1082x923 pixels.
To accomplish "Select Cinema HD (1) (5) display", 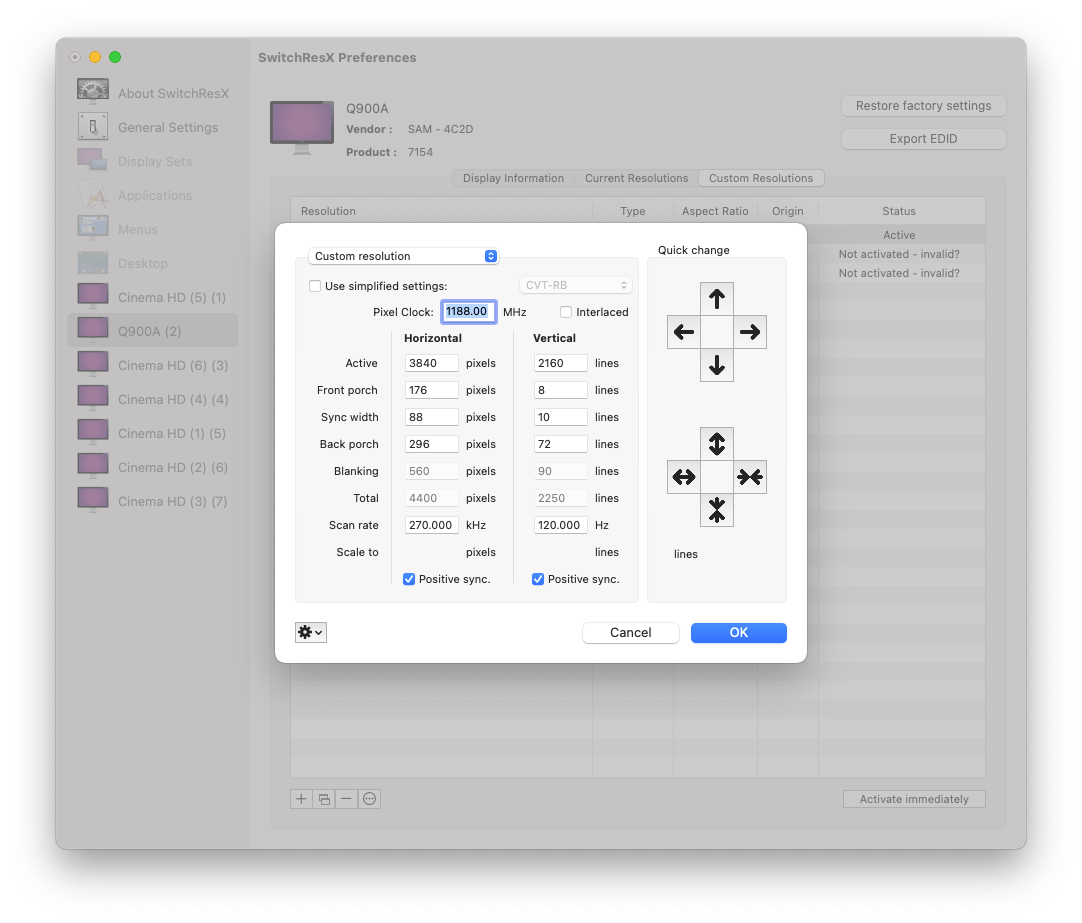I will click(x=153, y=433).
